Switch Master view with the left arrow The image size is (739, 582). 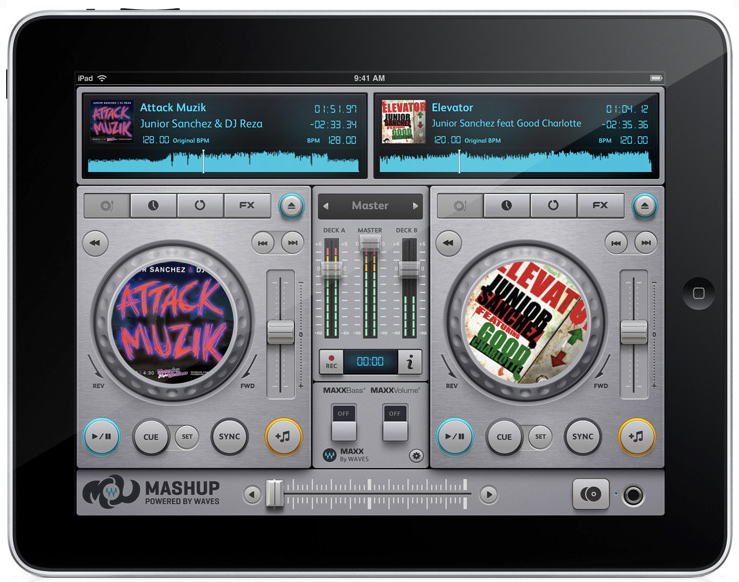pyautogui.click(x=326, y=206)
